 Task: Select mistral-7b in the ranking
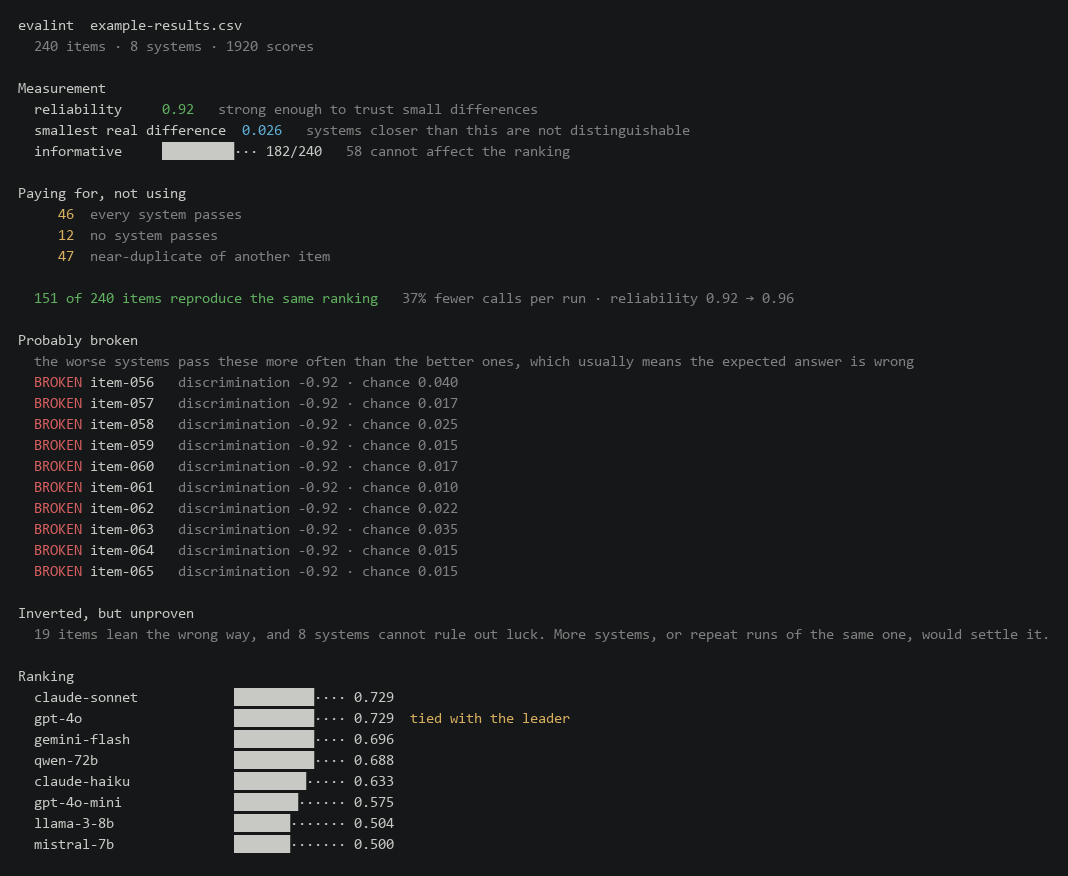(x=74, y=845)
